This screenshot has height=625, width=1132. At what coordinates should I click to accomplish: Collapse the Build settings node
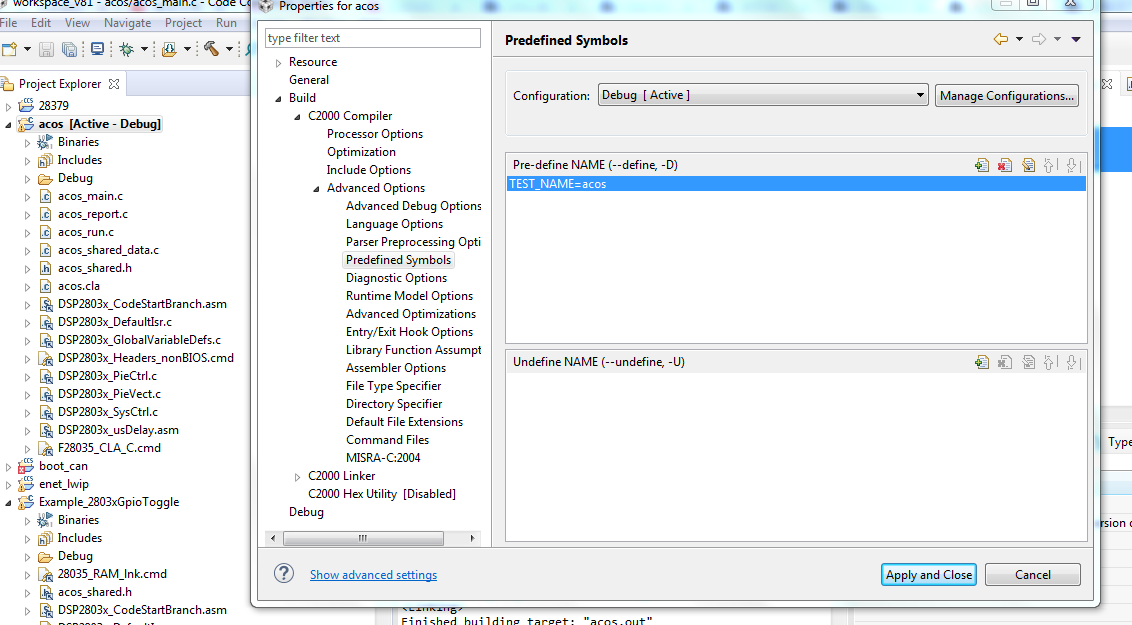click(278, 99)
